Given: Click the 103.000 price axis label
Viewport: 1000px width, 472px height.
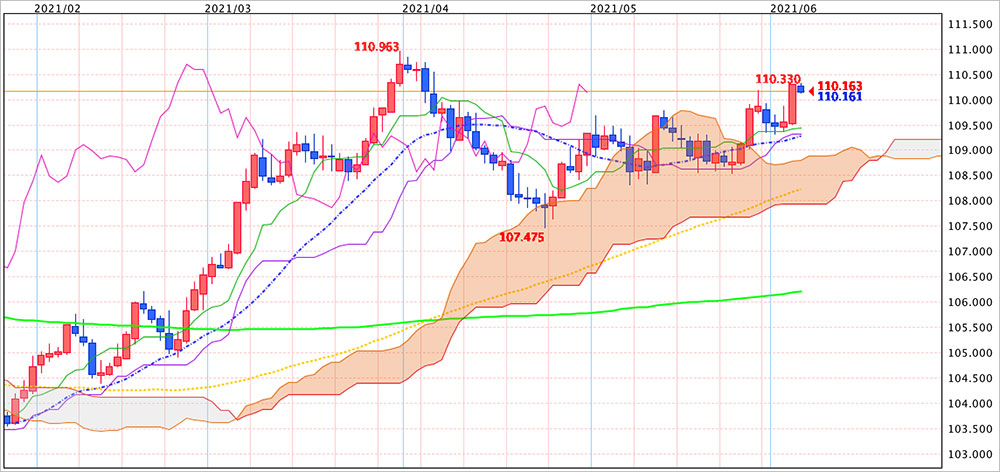Looking at the screenshot, I should [969, 455].
